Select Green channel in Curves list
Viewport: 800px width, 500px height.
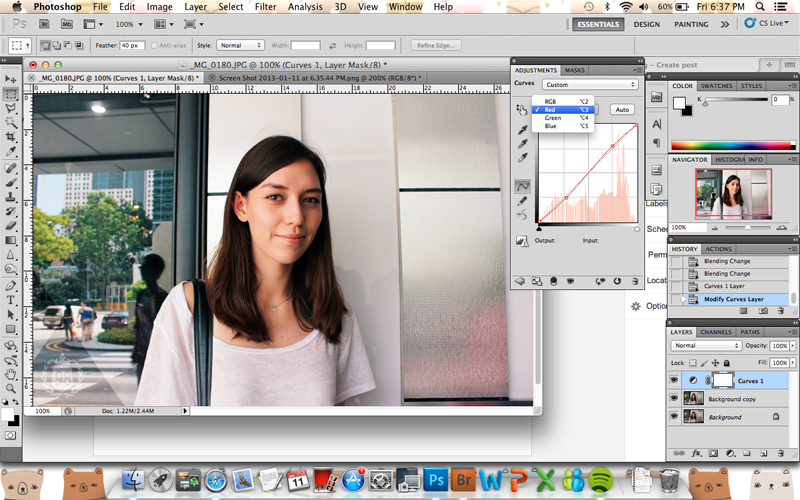pyautogui.click(x=563, y=118)
